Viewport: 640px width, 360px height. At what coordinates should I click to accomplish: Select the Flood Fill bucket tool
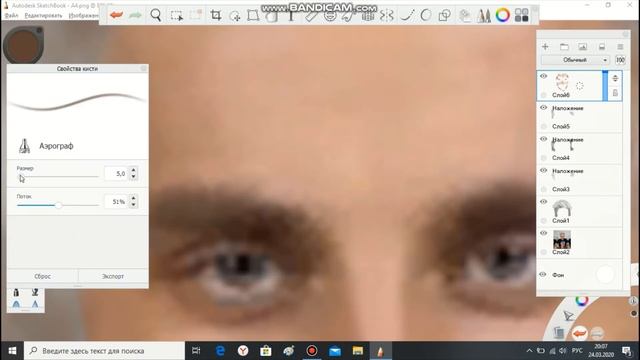(x=271, y=16)
